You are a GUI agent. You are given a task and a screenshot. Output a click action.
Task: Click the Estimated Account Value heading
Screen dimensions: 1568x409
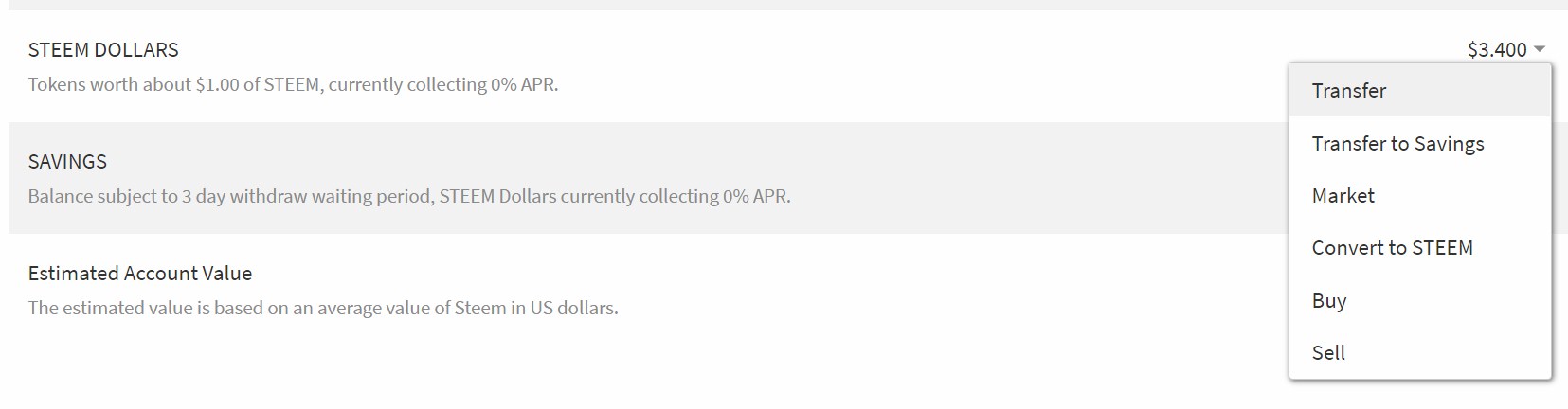point(140,274)
